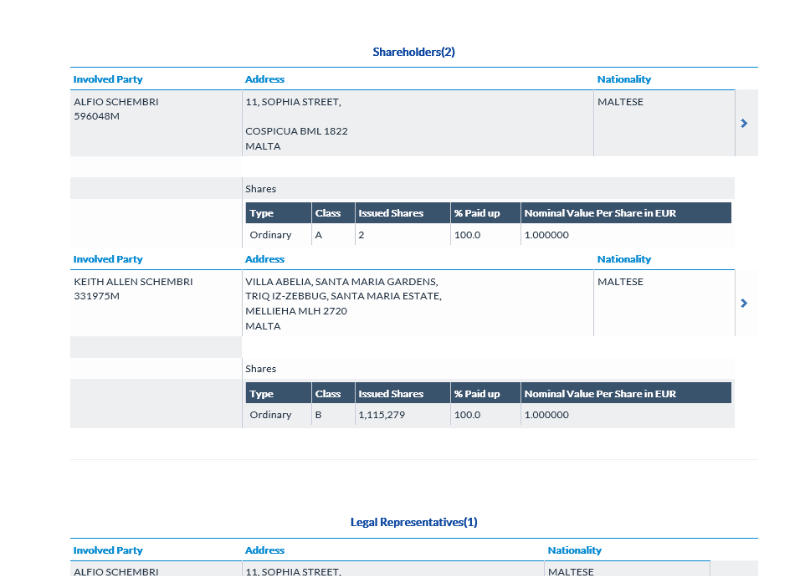The image size is (800, 576).
Task: Expand the Keith Allen Schembri row arrow
Action: coord(743,303)
